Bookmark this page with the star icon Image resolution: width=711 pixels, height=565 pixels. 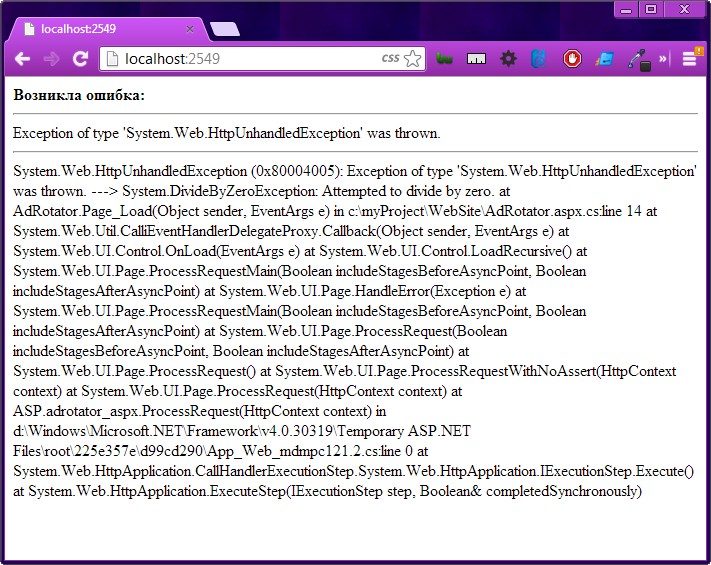click(412, 59)
